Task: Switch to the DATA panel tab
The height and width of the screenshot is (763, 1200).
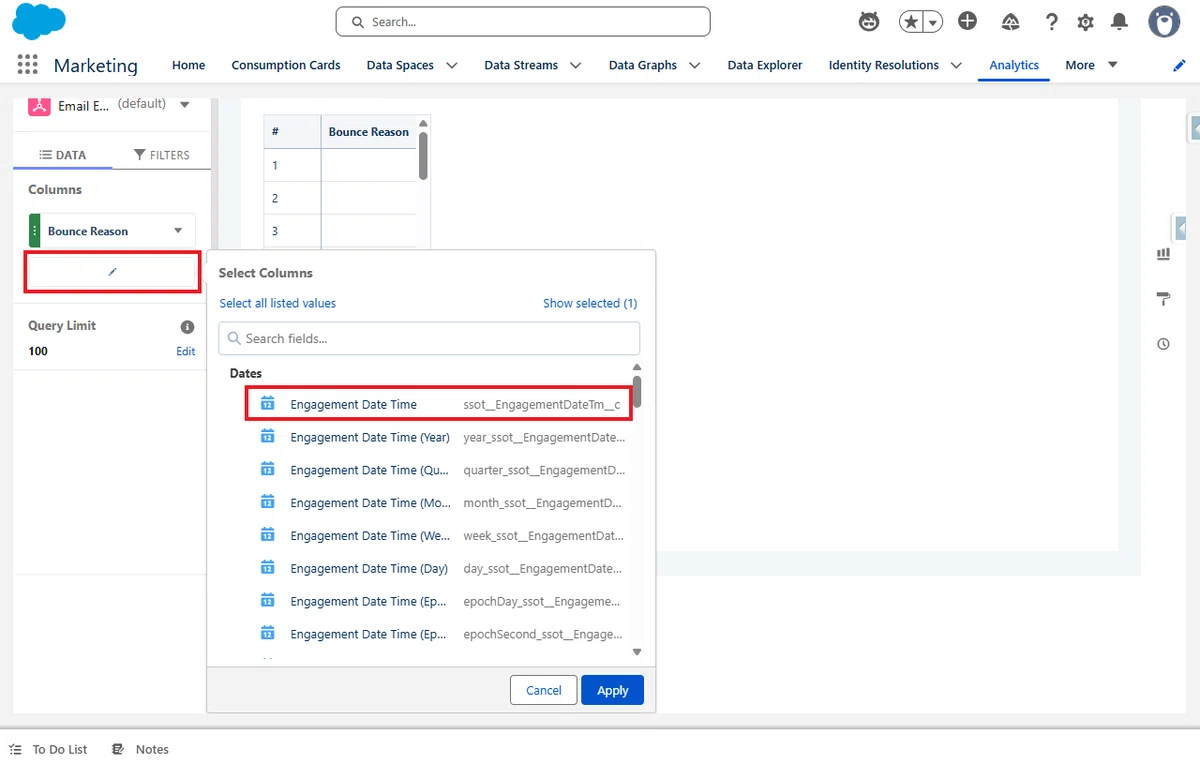Action: (62, 155)
